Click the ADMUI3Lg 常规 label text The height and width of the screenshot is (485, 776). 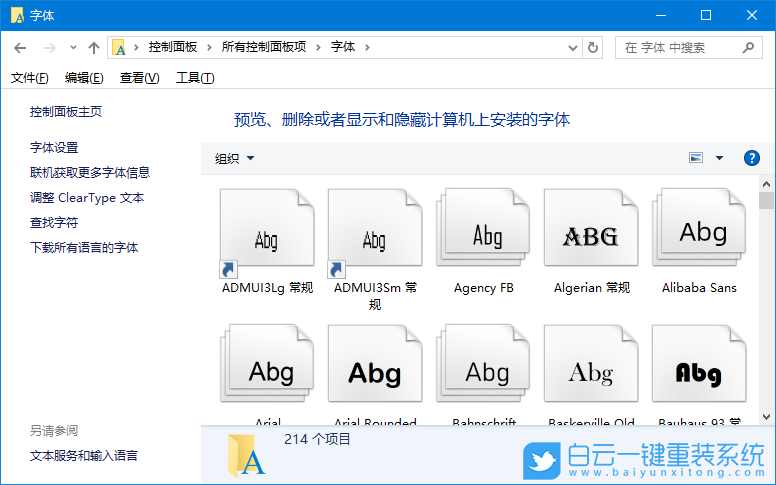click(x=267, y=288)
